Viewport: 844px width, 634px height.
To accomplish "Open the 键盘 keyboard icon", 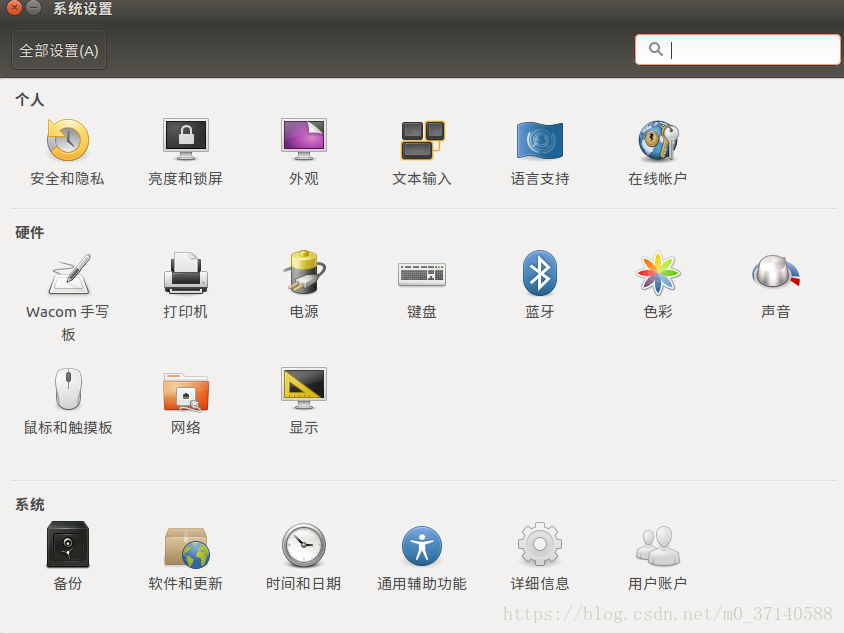I will (422, 274).
